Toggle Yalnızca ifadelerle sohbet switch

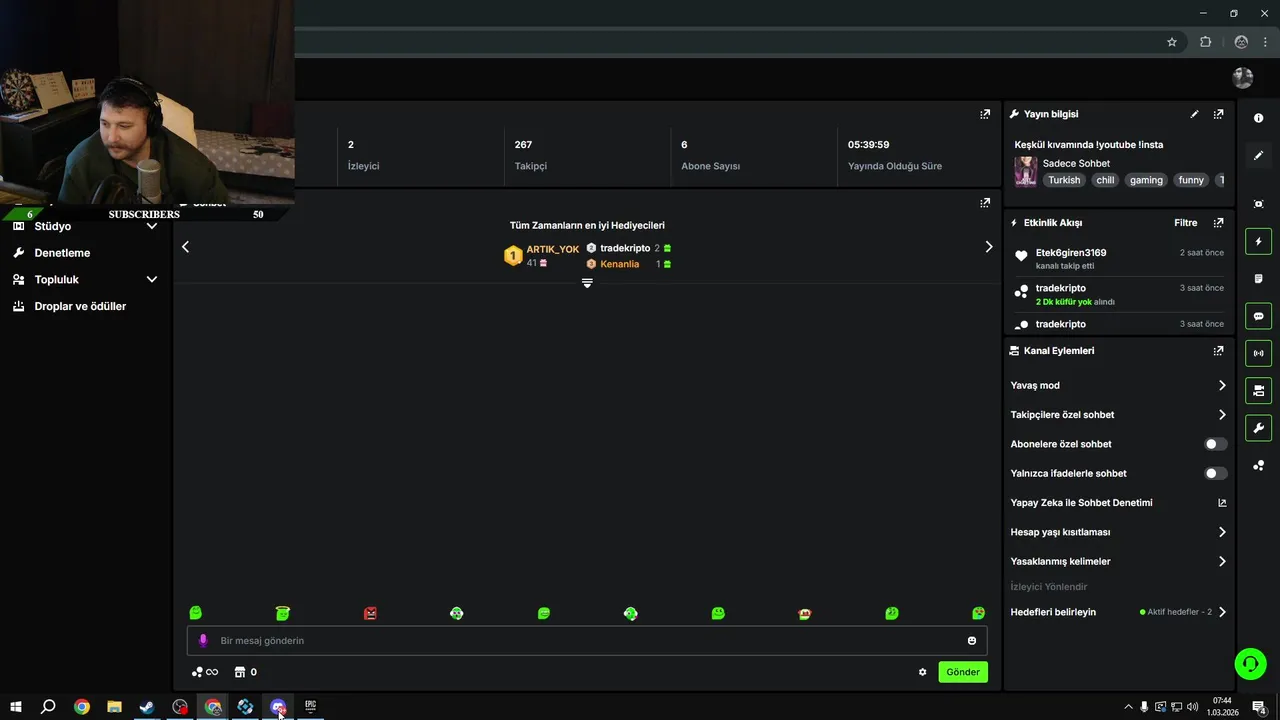[1216, 473]
